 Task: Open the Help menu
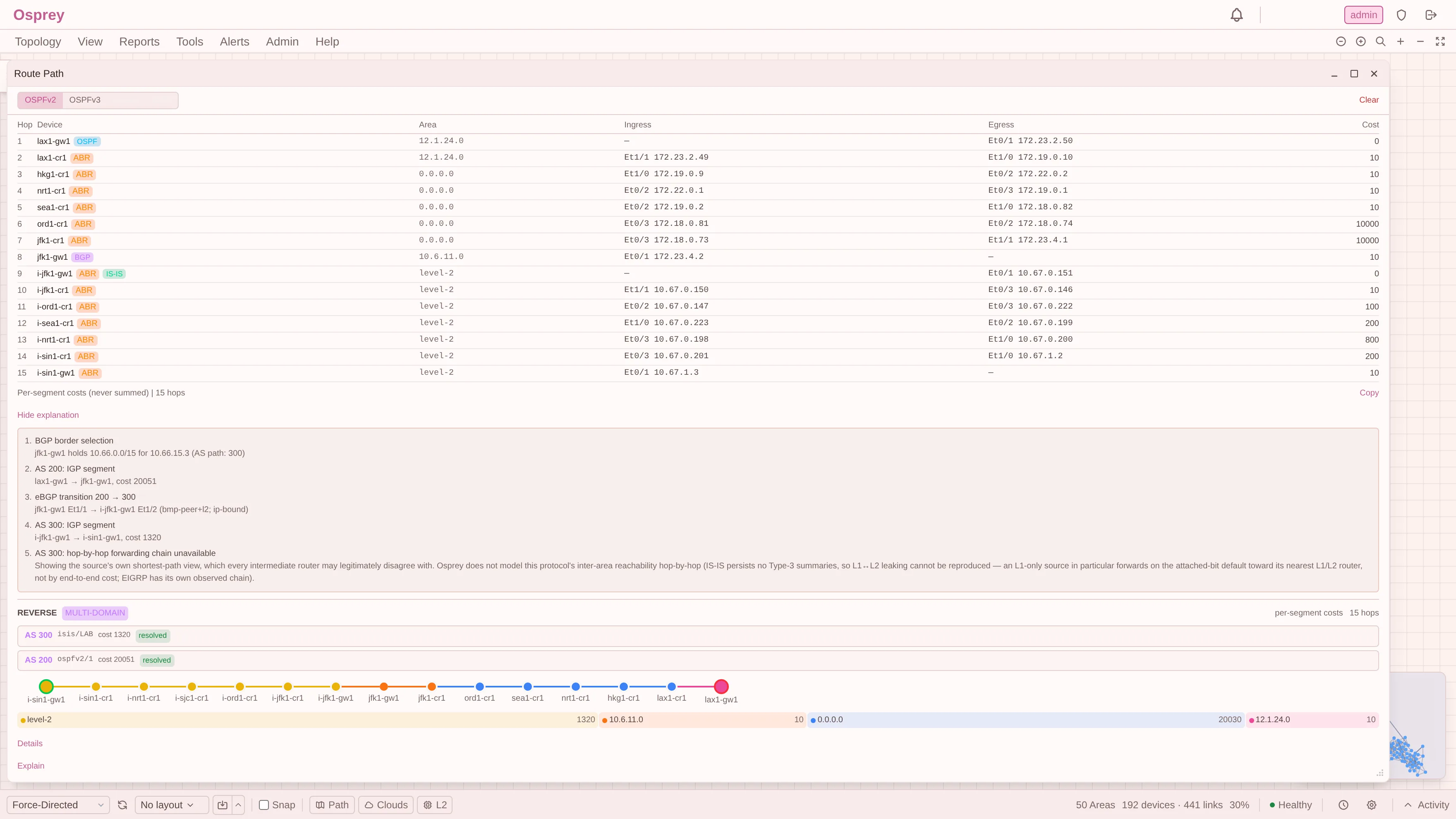(x=327, y=42)
